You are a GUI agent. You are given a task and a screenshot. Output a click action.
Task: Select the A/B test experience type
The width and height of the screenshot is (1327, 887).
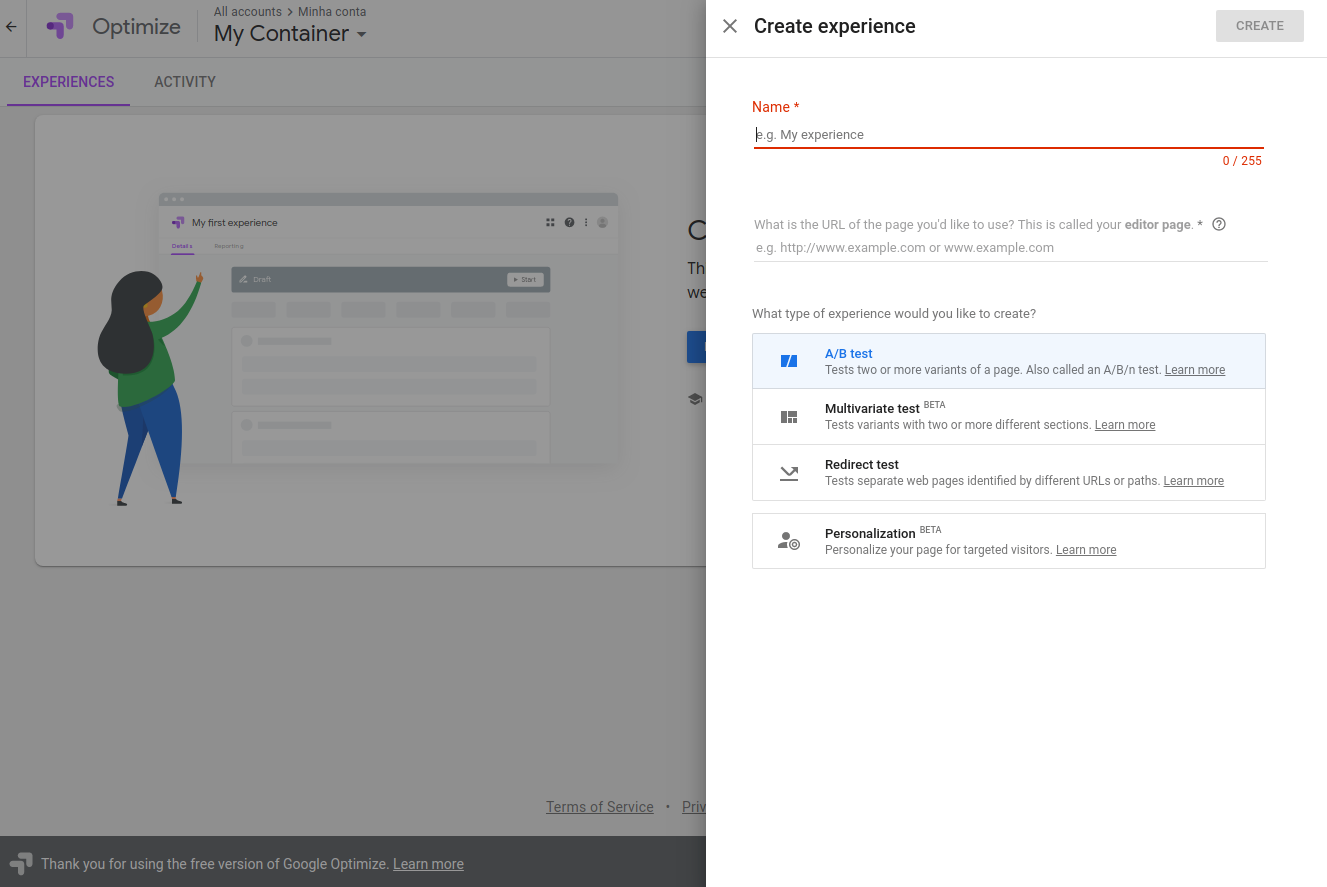1009,361
